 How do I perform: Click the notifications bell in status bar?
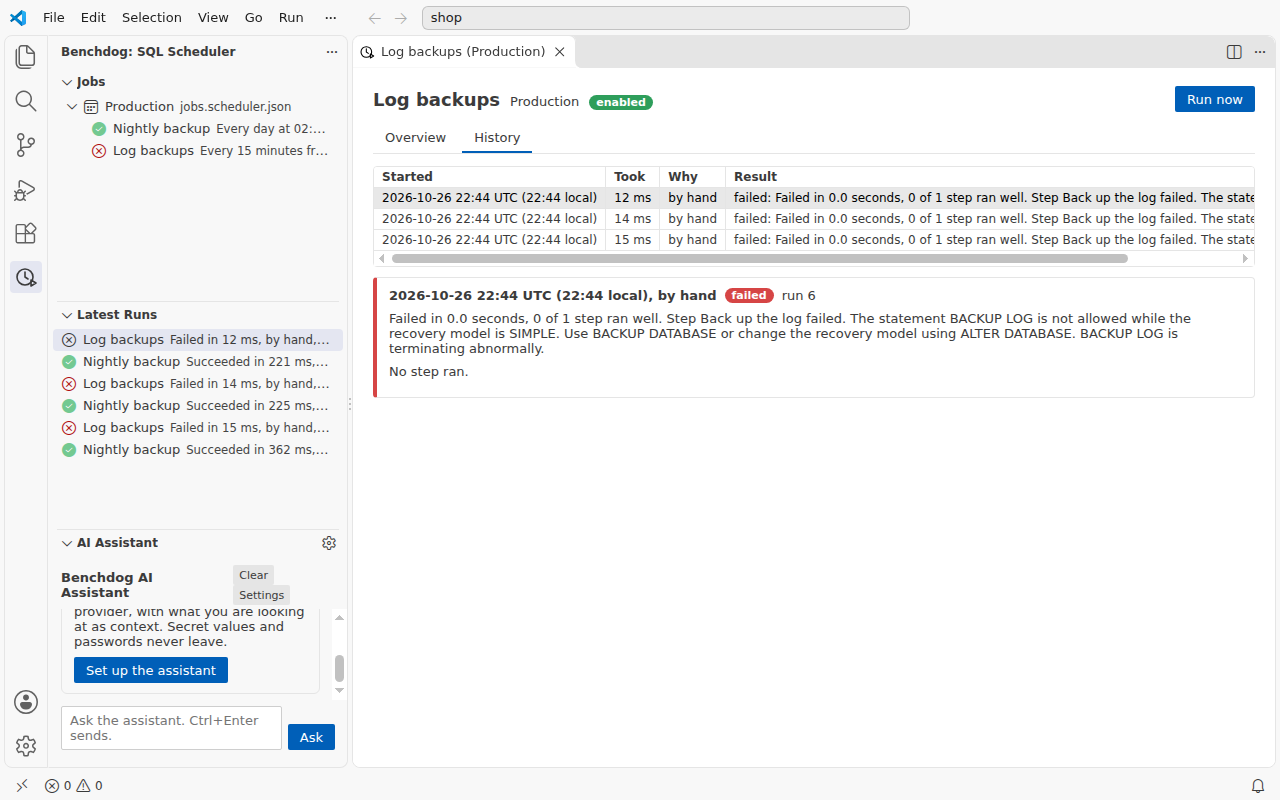pyautogui.click(x=1258, y=786)
